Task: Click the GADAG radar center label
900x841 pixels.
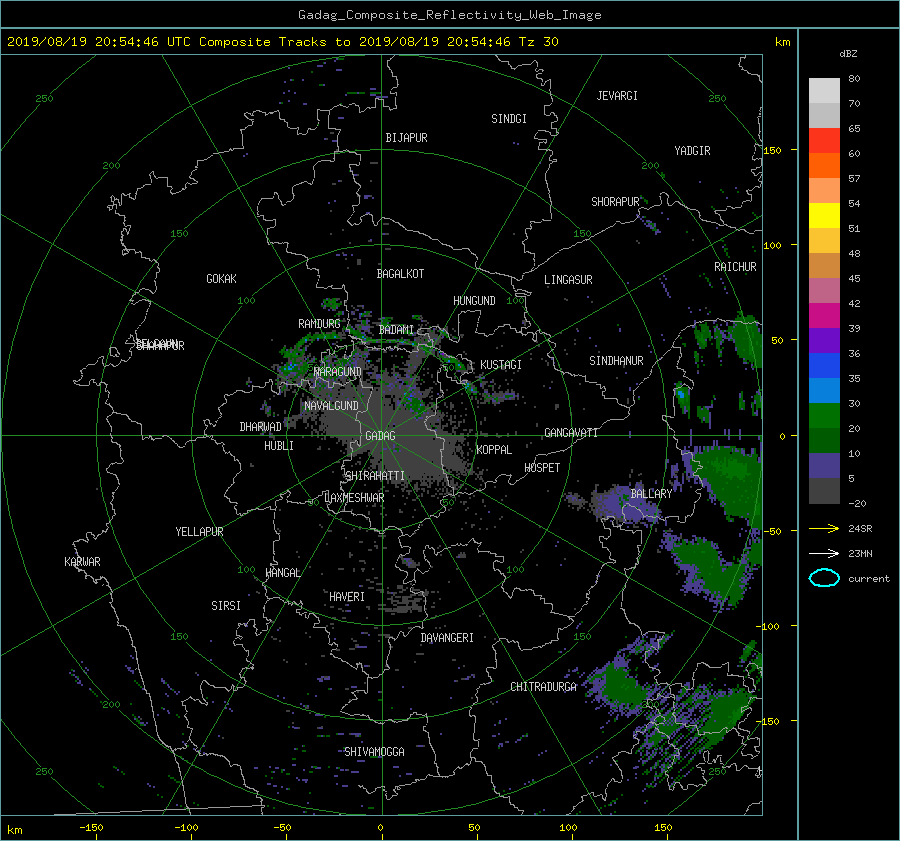Action: click(x=380, y=436)
